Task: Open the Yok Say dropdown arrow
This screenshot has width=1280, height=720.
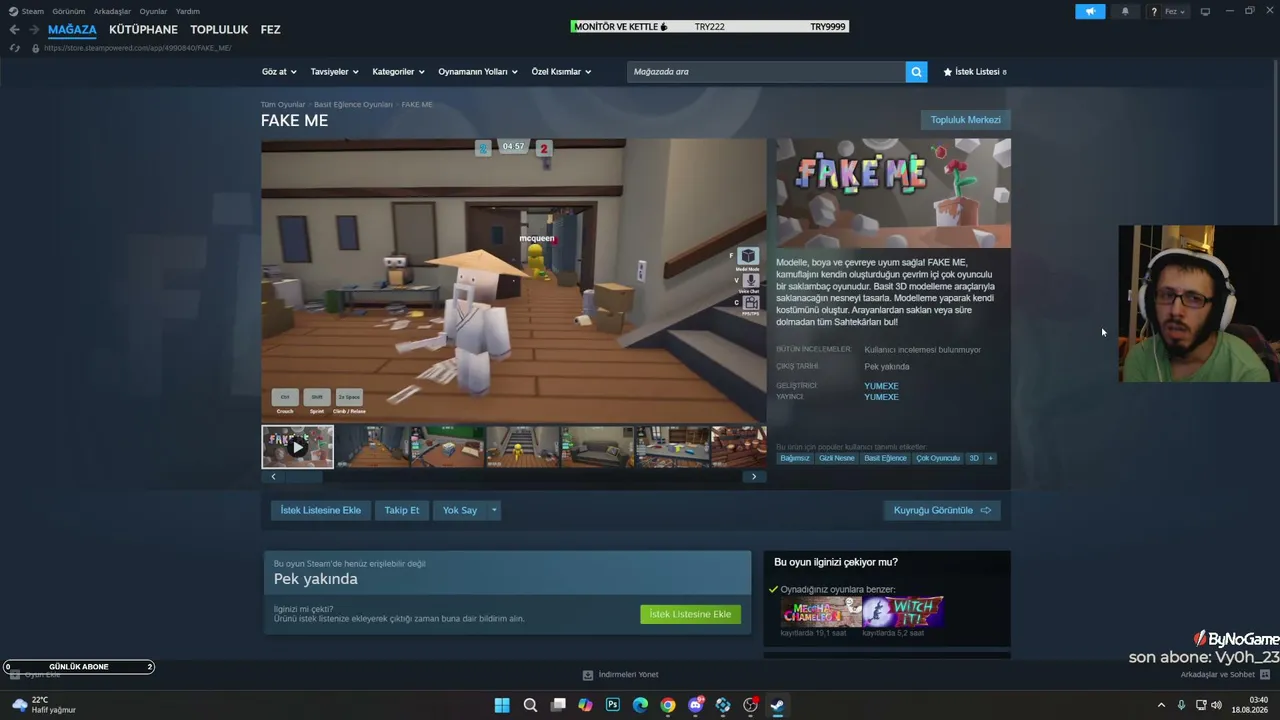Action: click(x=493, y=510)
